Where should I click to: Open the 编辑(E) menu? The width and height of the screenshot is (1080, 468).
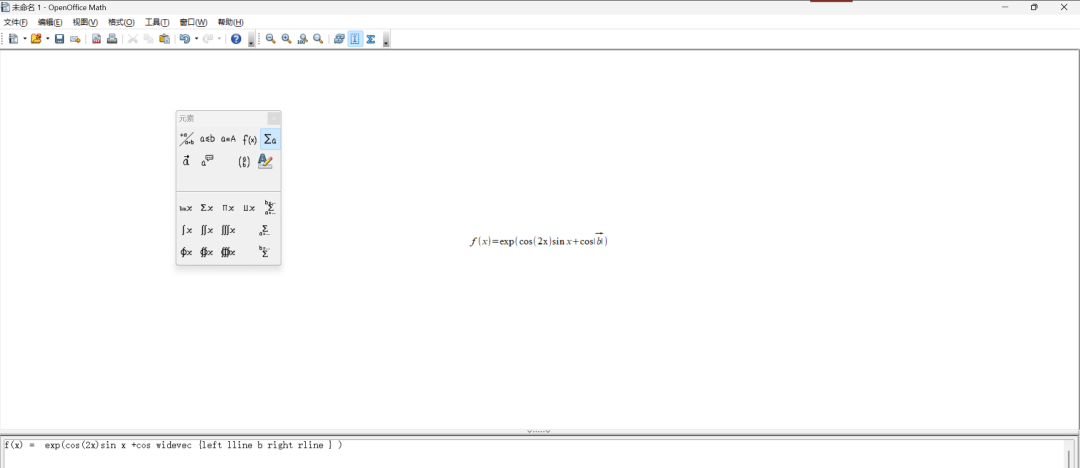pyautogui.click(x=50, y=23)
